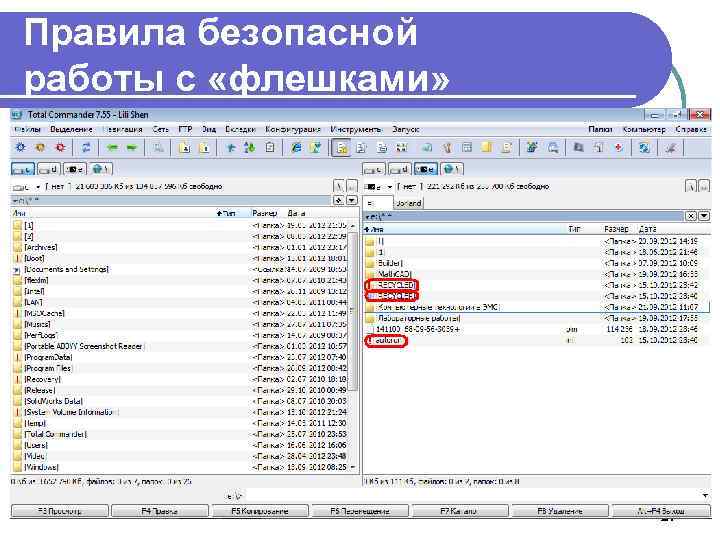Open the Выделение menu
Screen dimensions: 720x540
[71, 129]
